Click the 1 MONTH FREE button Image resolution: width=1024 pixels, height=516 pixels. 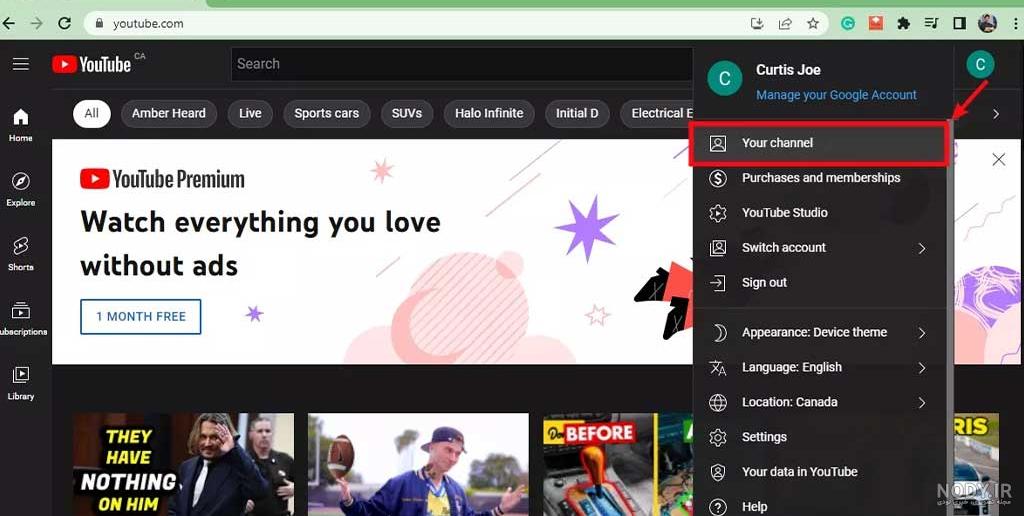pos(140,317)
